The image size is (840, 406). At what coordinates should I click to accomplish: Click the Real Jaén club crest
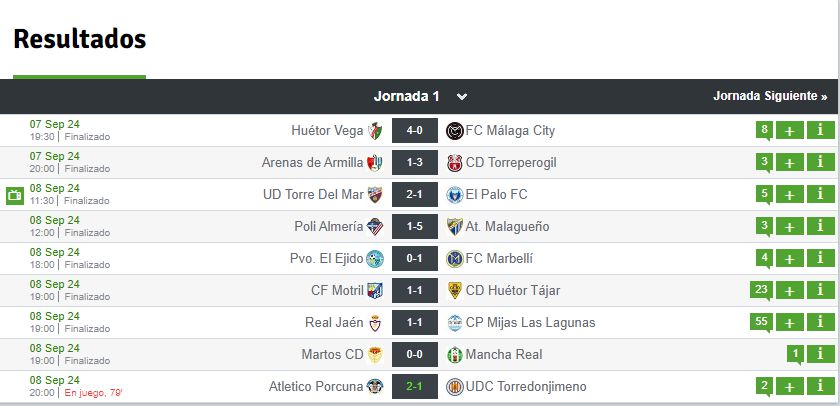click(375, 323)
